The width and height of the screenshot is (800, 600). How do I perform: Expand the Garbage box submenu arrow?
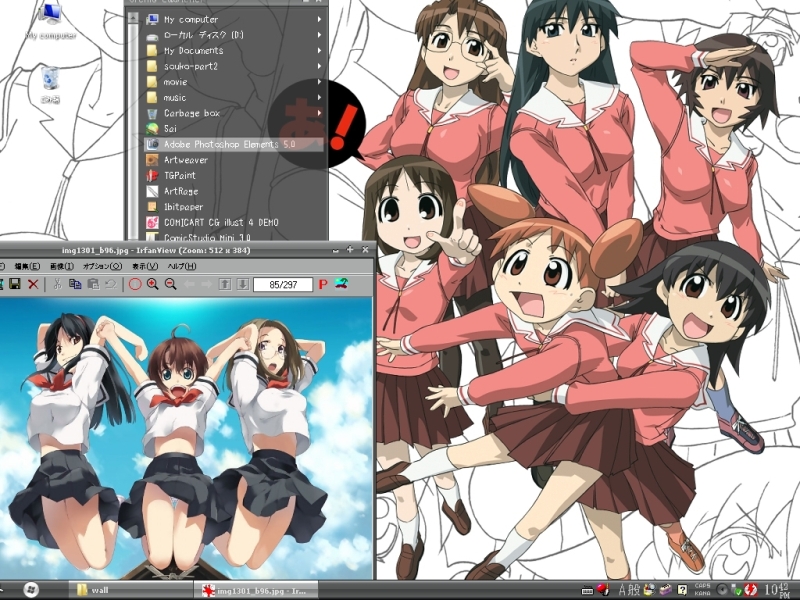(319, 113)
